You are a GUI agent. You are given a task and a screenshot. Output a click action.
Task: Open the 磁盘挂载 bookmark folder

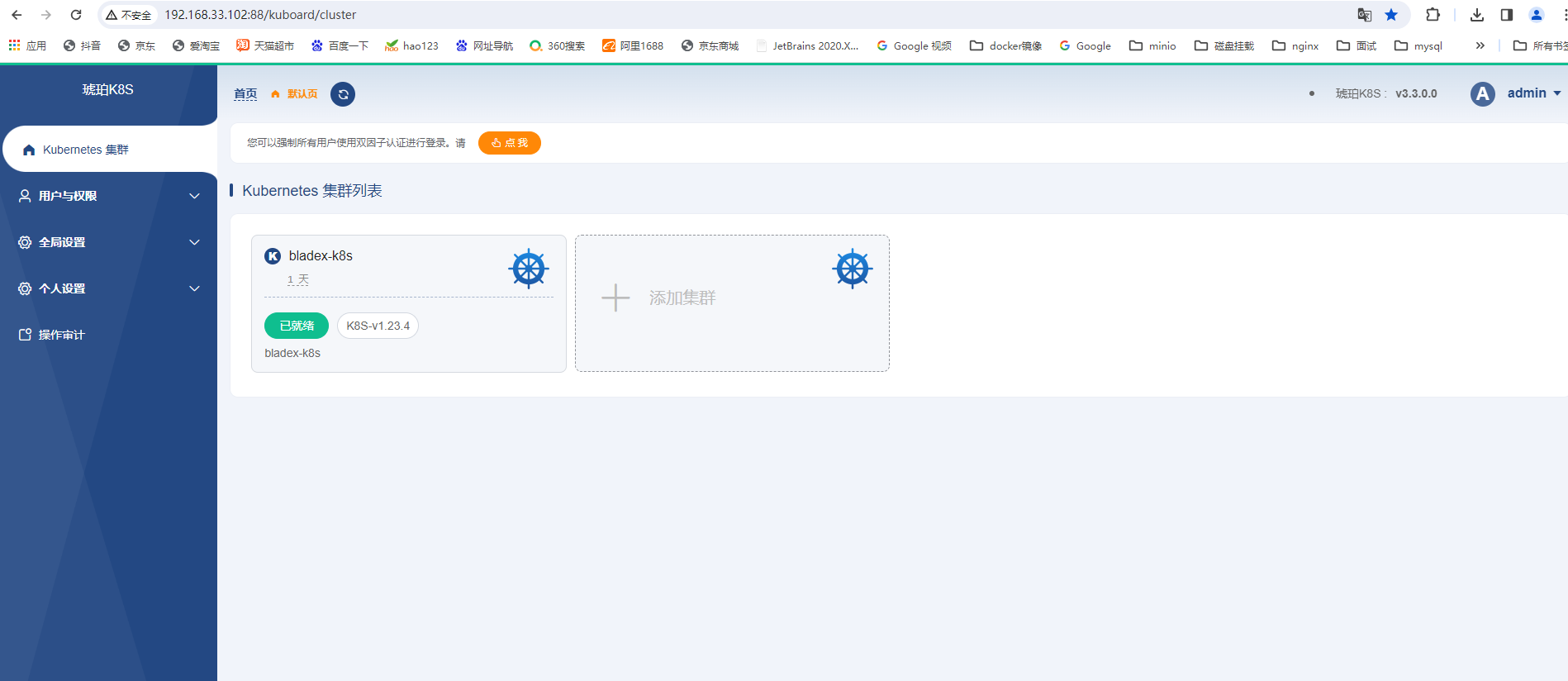[1224, 45]
